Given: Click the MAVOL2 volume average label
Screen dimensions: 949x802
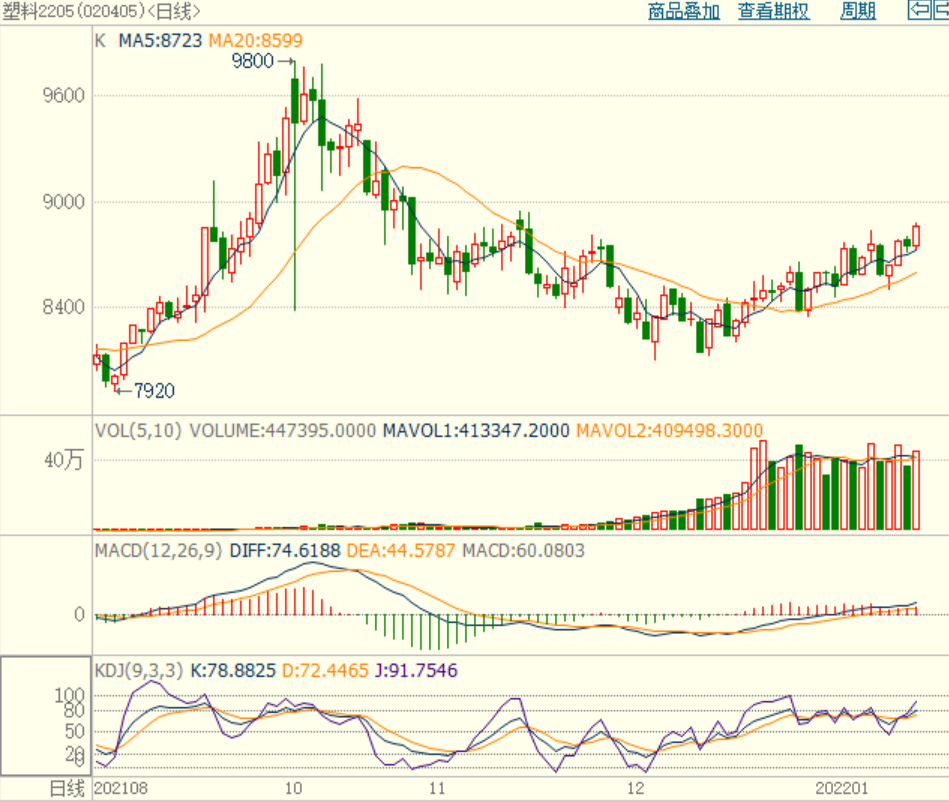Looking at the screenshot, I should [x=668, y=431].
